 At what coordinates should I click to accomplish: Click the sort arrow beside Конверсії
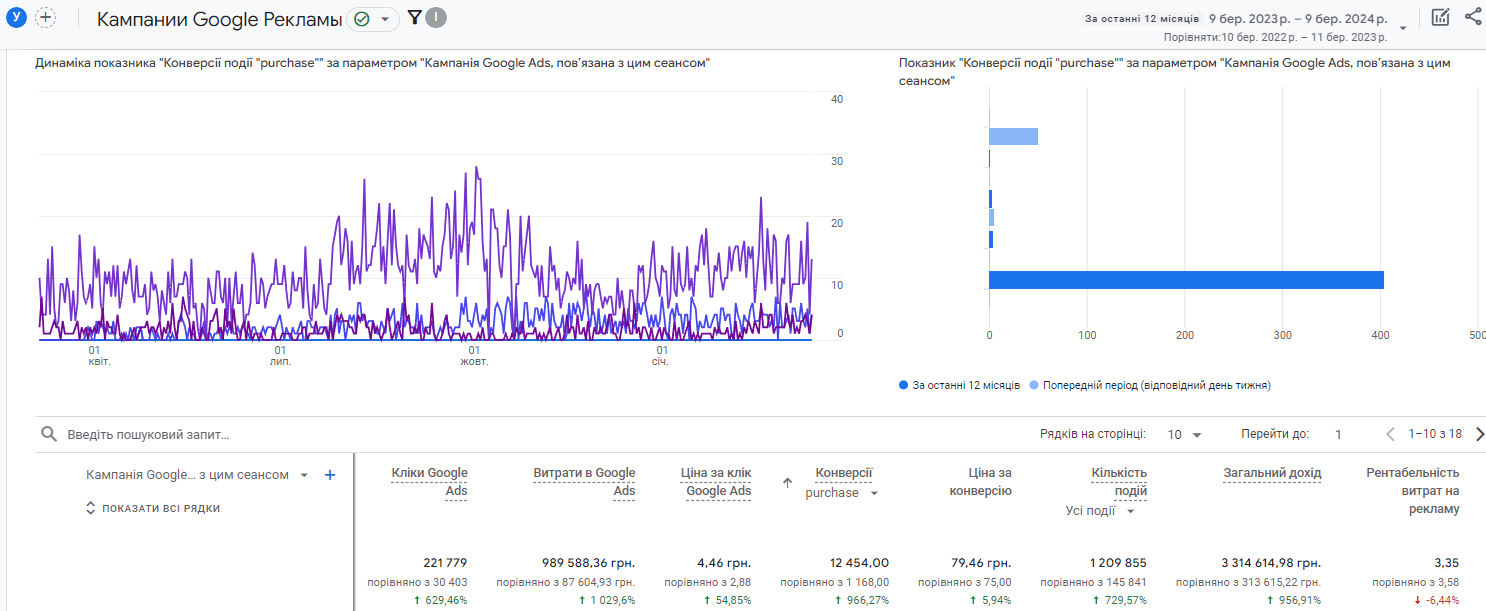(x=787, y=483)
